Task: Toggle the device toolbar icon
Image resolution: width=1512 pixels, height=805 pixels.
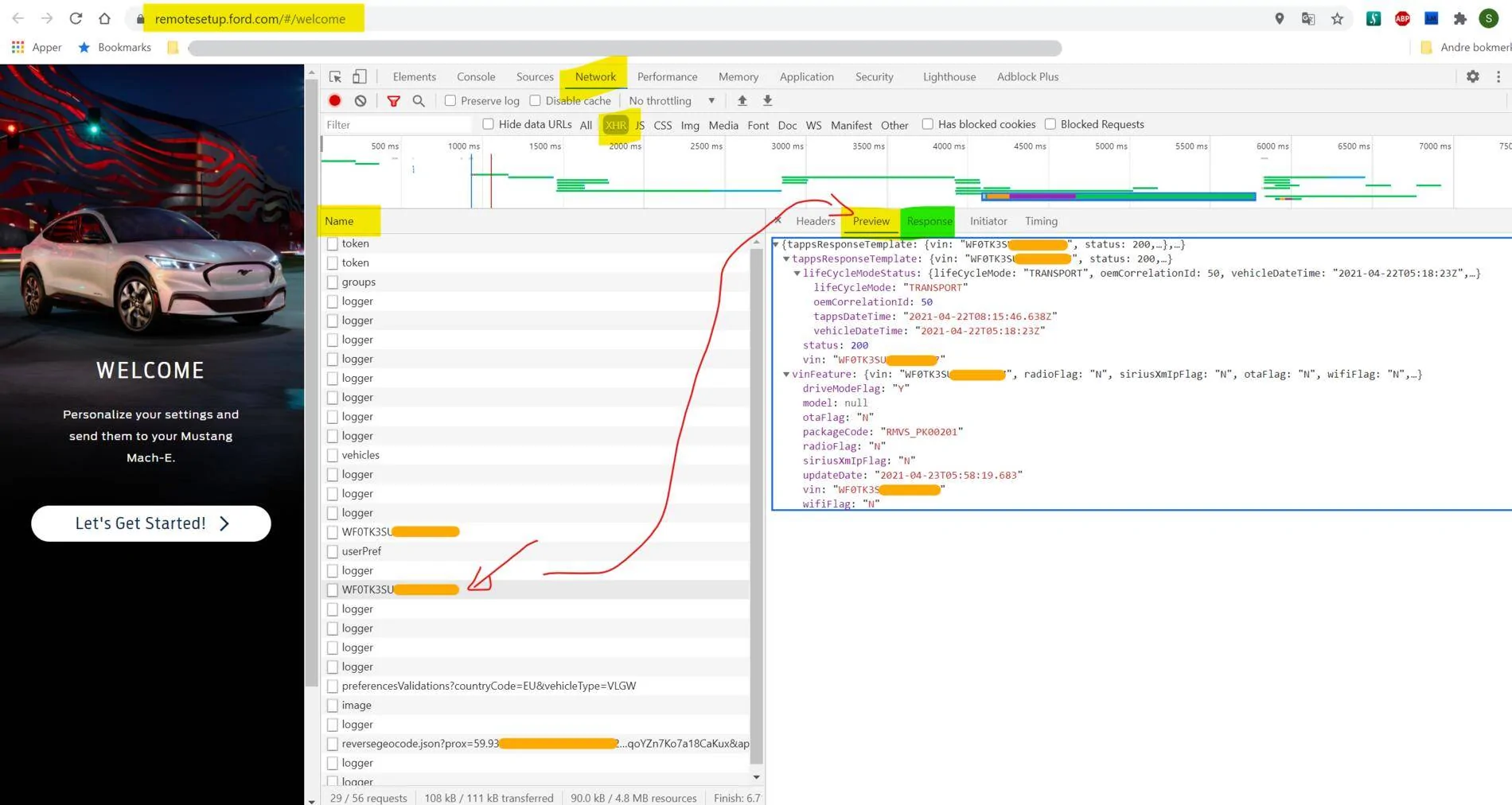Action: [x=360, y=76]
